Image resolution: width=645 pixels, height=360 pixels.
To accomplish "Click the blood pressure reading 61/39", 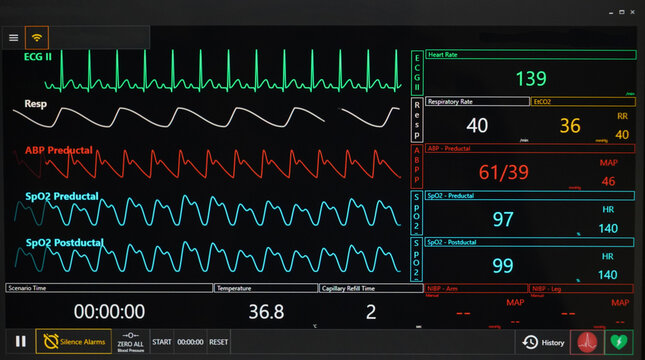I will click(x=503, y=172).
